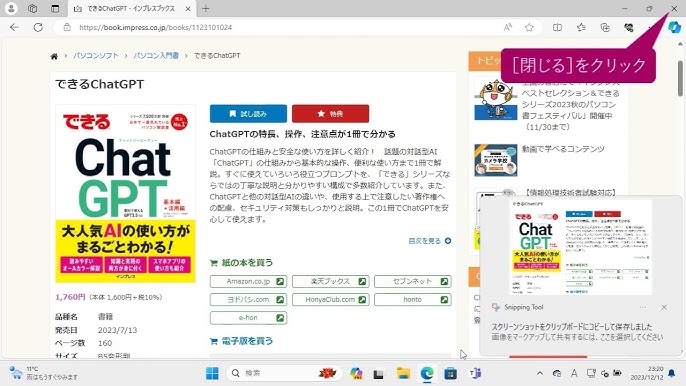Image resolution: width=686 pixels, height=386 pixels.
Task: Buy from honto button
Action: tap(413, 300)
